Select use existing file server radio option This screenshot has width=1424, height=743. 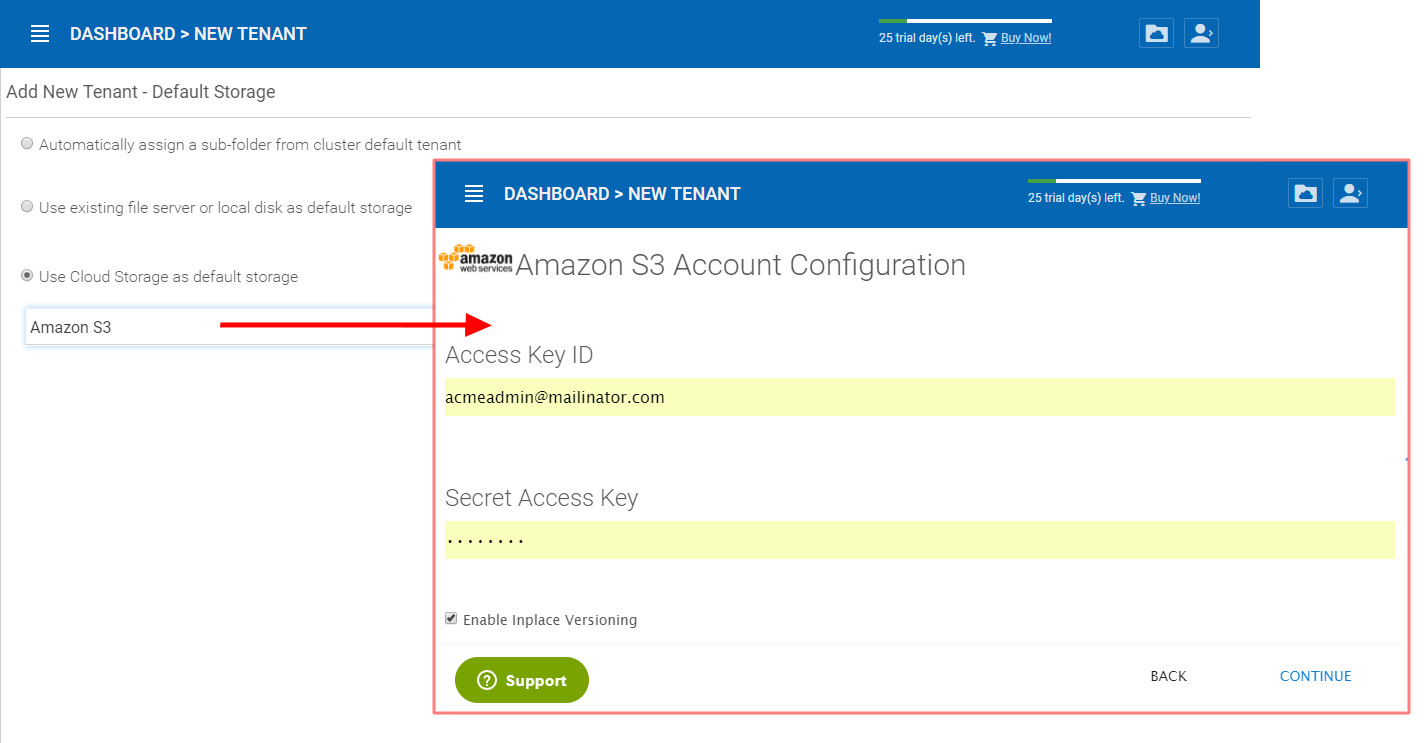pyautogui.click(x=27, y=207)
